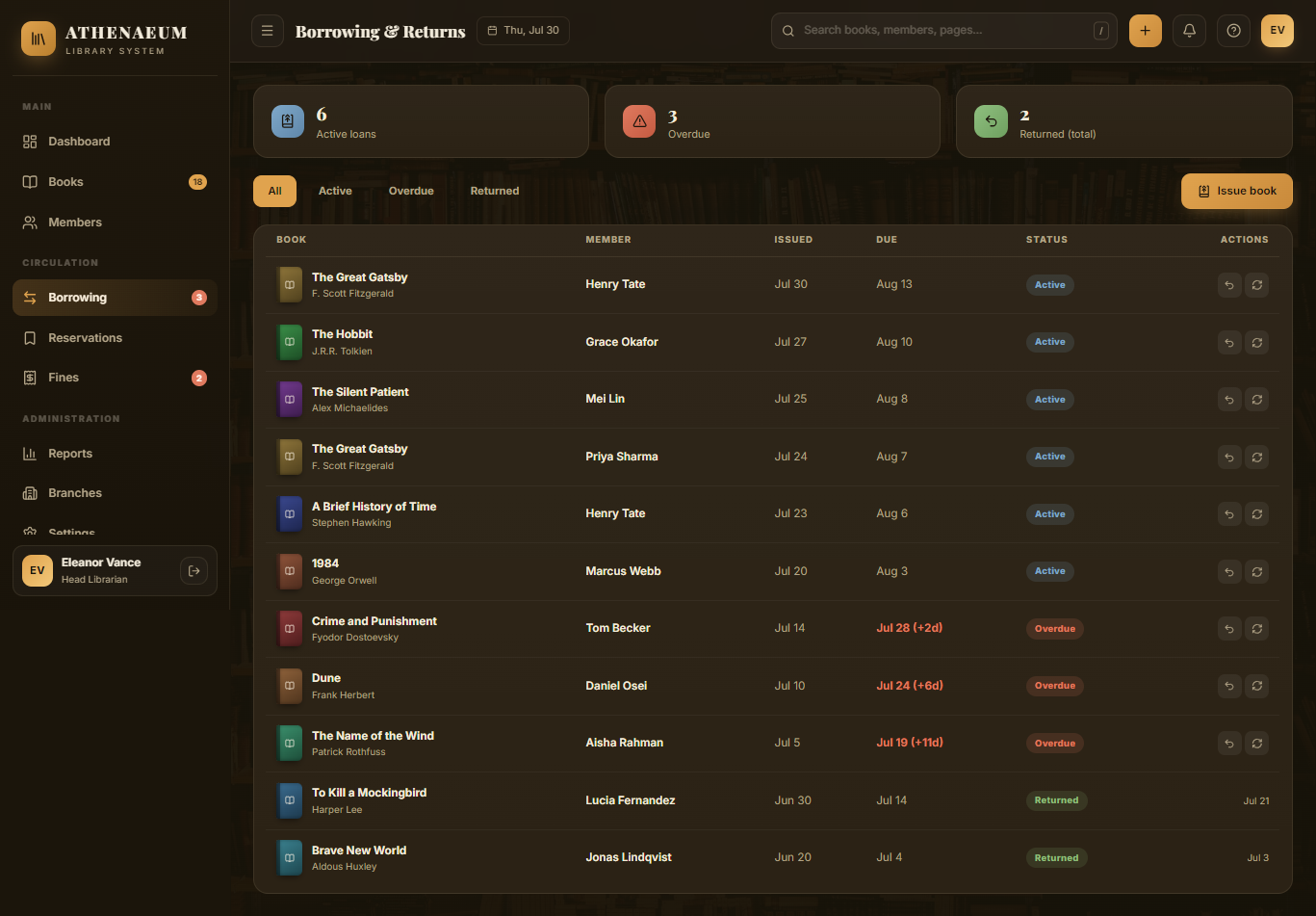Open the notifications bell

(1190, 31)
